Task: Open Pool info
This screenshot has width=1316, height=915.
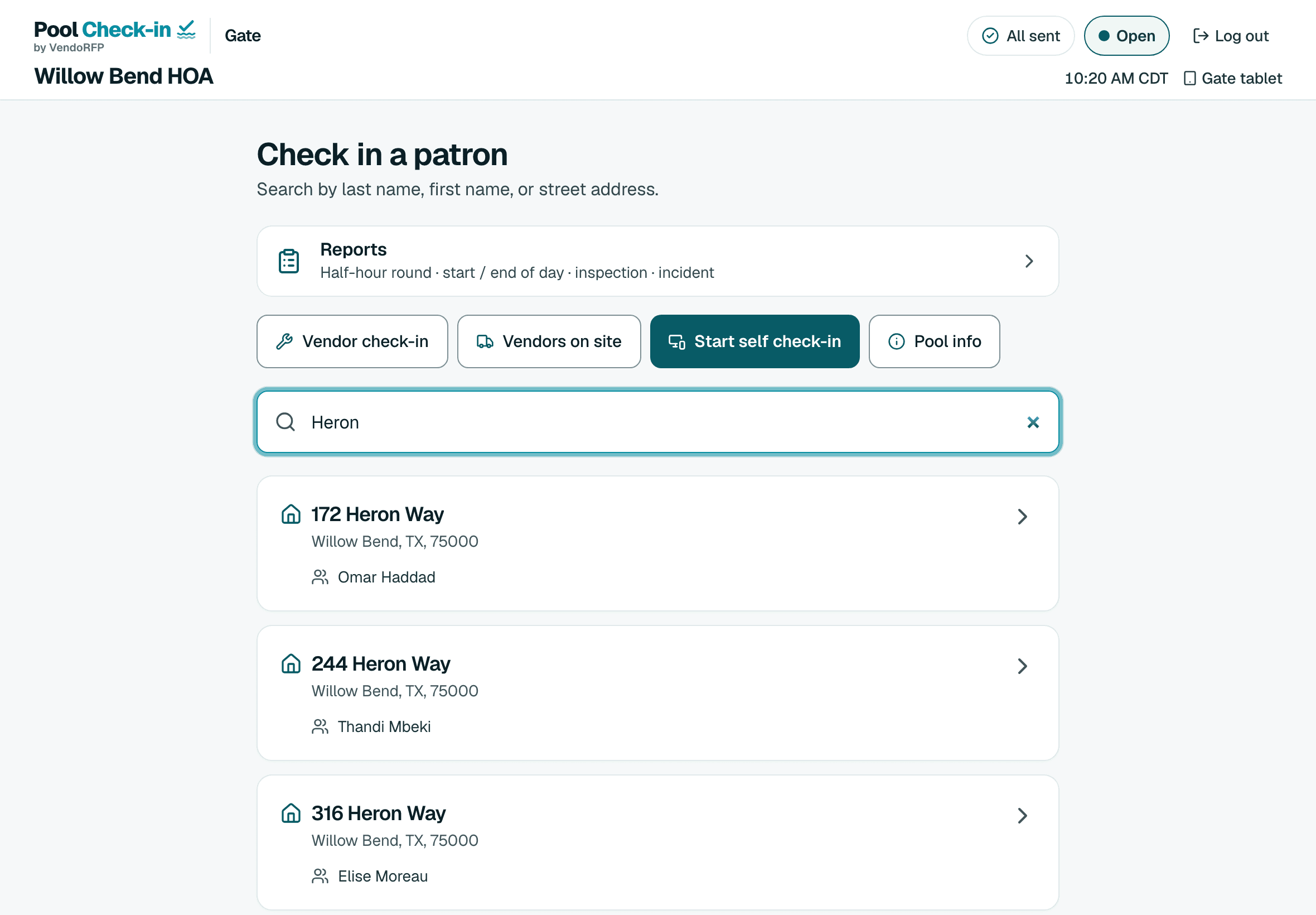Action: [x=934, y=341]
